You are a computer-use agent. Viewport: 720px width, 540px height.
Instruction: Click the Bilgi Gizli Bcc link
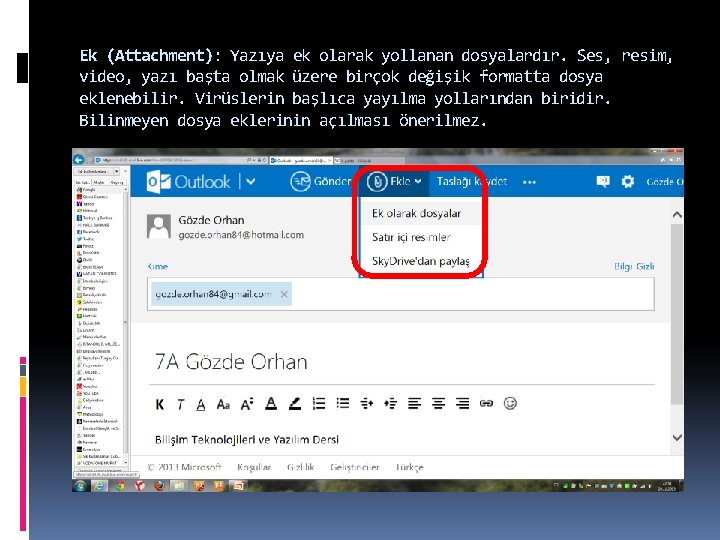coord(634,266)
